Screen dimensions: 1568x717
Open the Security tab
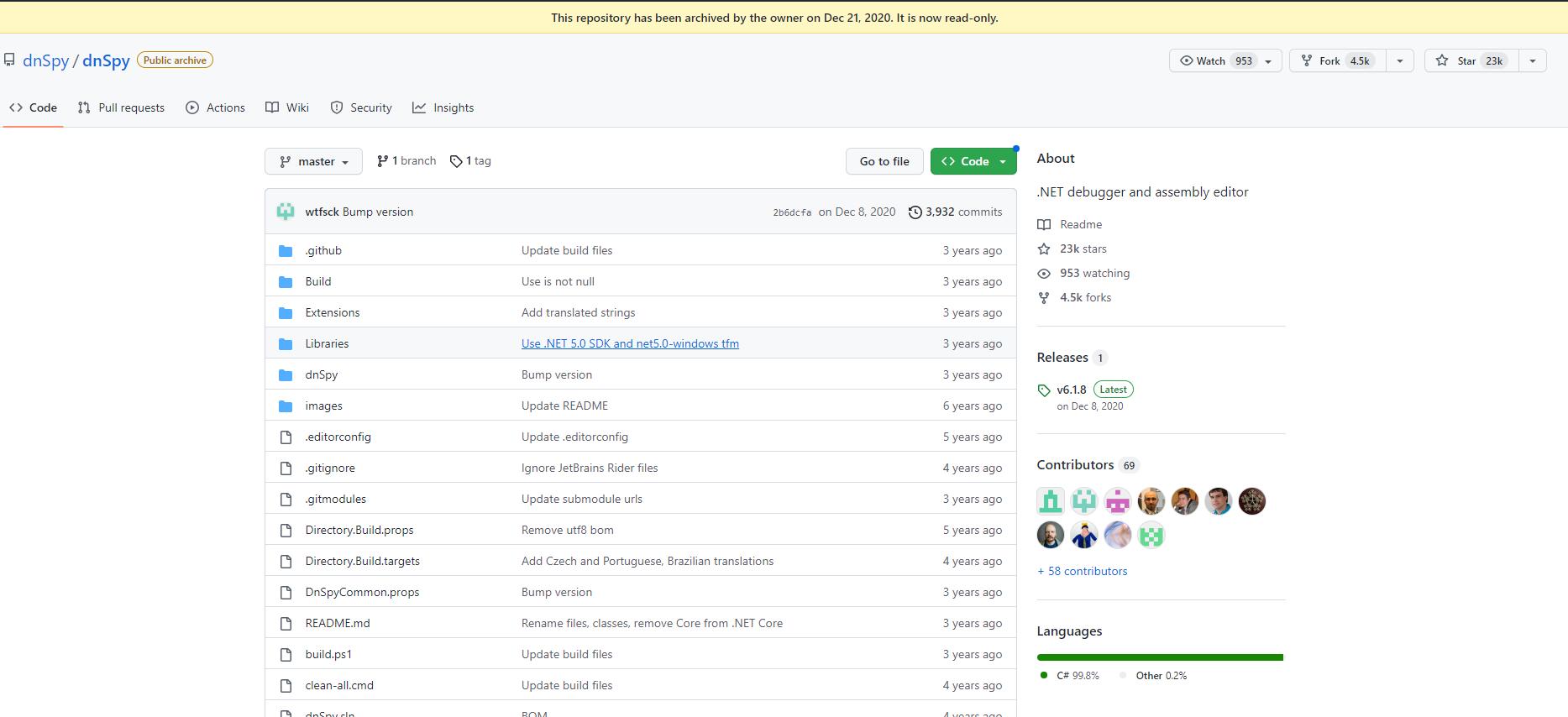click(361, 107)
